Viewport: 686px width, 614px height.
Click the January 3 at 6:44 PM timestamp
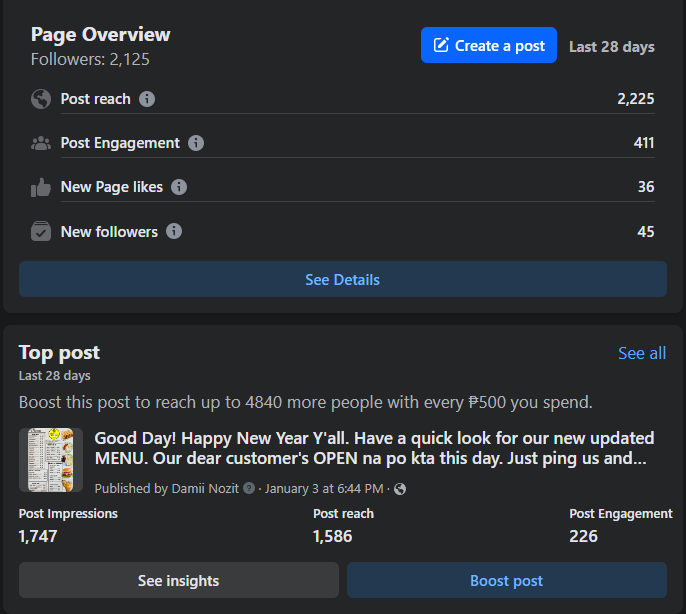tap(324, 488)
